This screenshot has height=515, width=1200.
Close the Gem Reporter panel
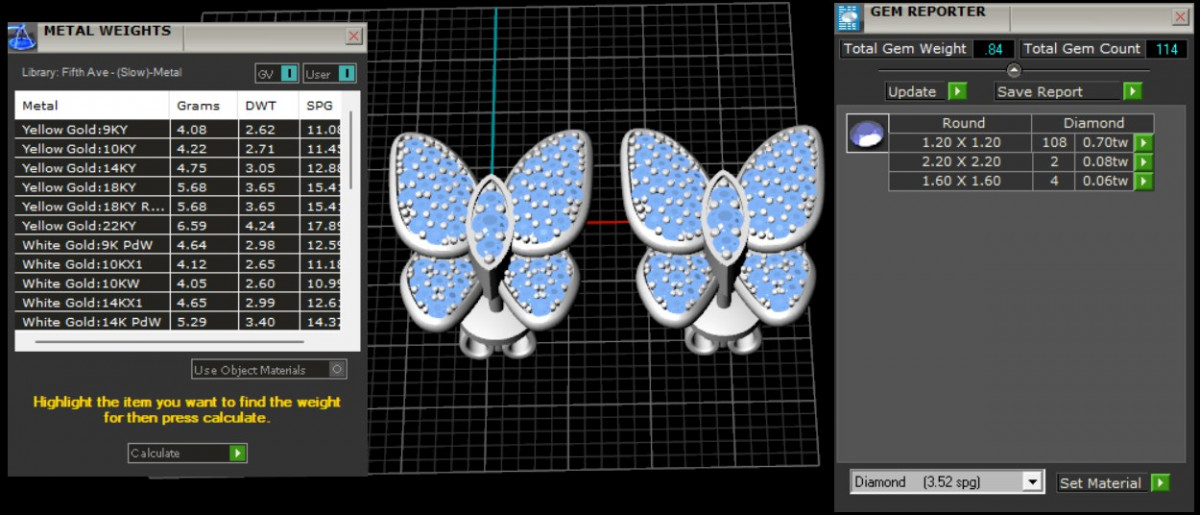[1182, 17]
